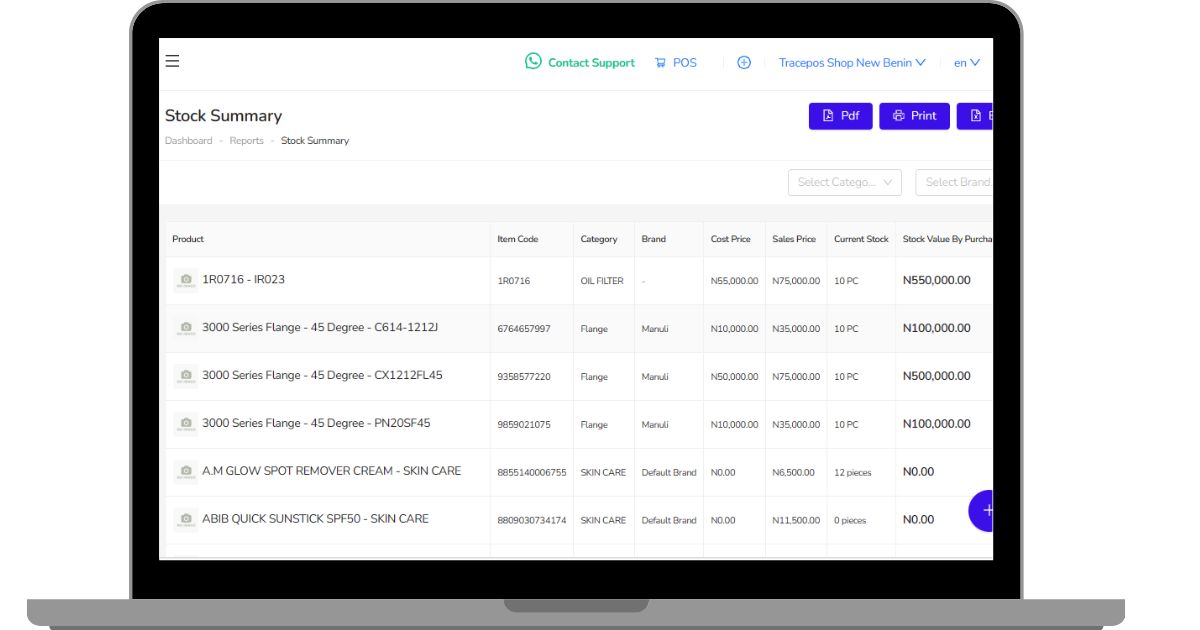Open the en language dropdown
The width and height of the screenshot is (1200, 630).
click(966, 62)
